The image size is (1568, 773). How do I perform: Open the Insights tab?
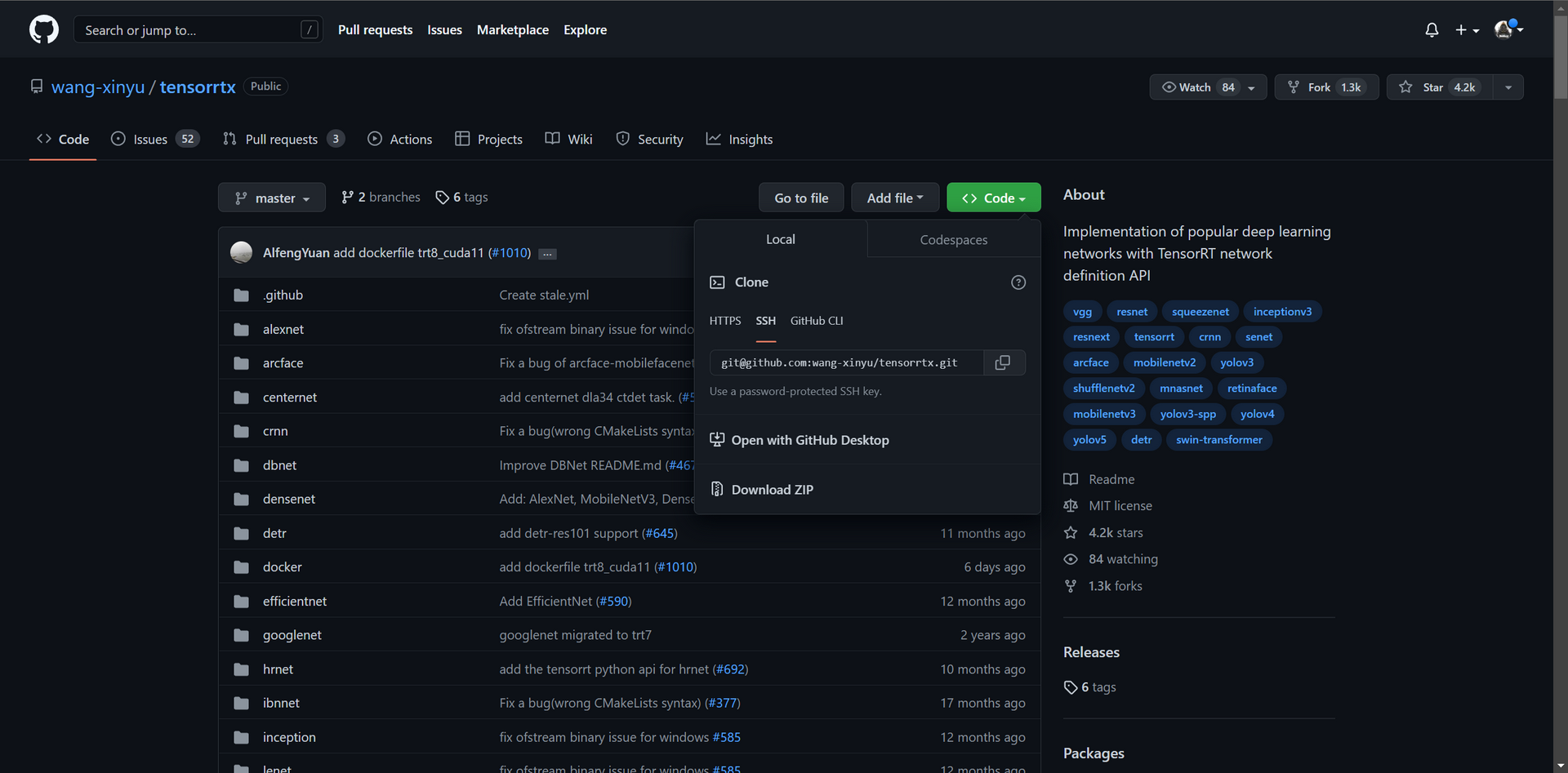[740, 139]
